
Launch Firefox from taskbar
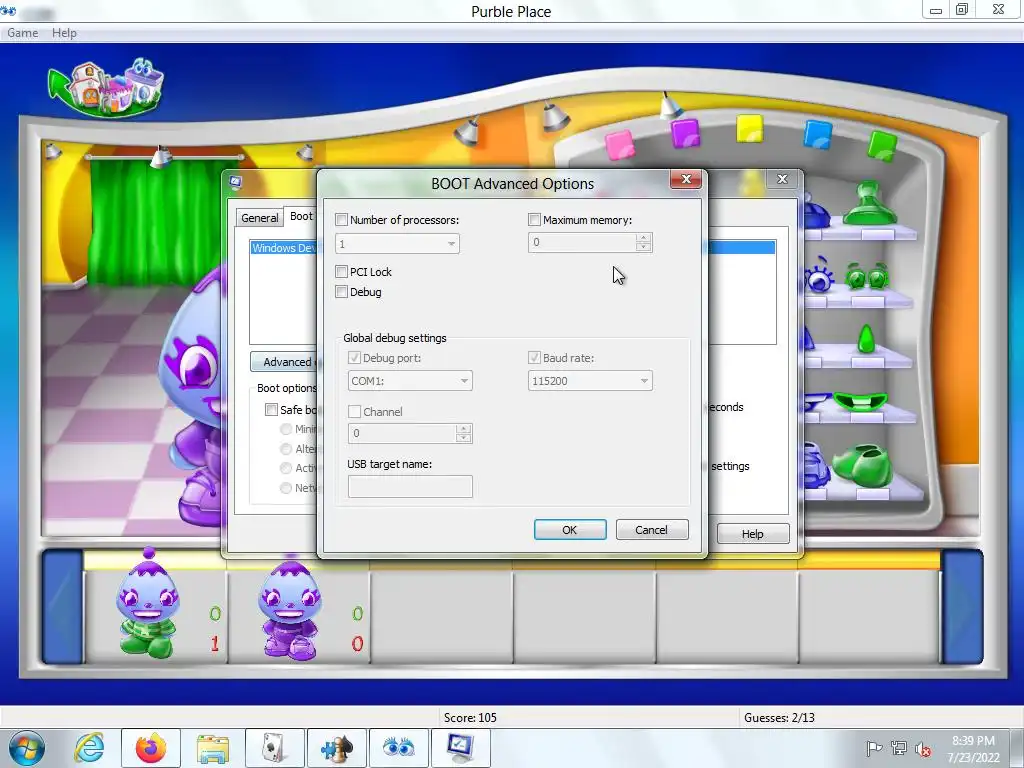click(151, 748)
